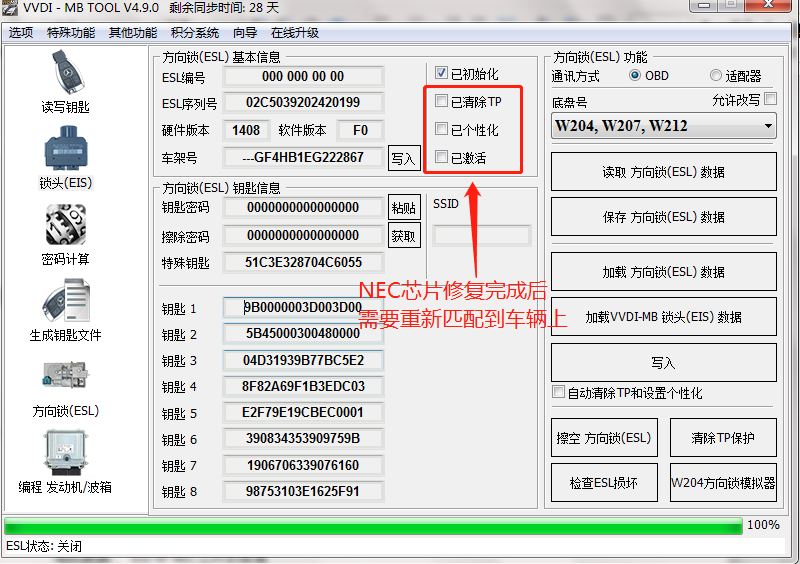Select the 方向锁(ESL) steering lock icon
800x564 pixels.
tap(66, 375)
